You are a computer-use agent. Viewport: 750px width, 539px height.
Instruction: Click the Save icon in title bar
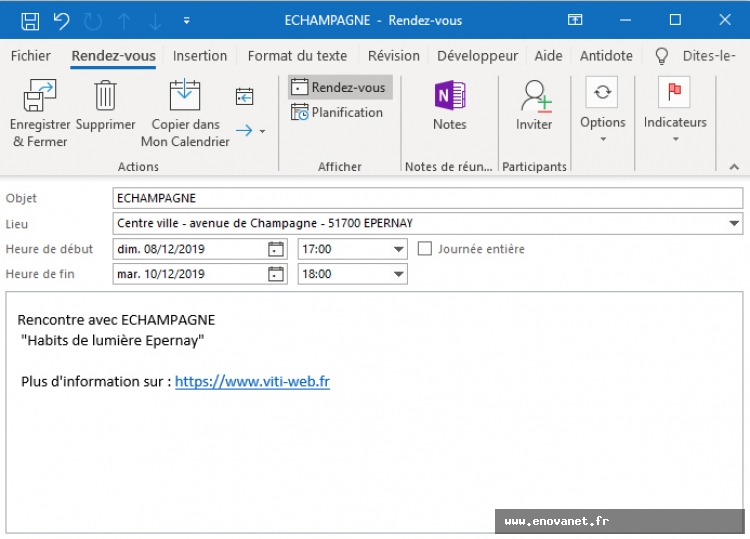pos(30,21)
